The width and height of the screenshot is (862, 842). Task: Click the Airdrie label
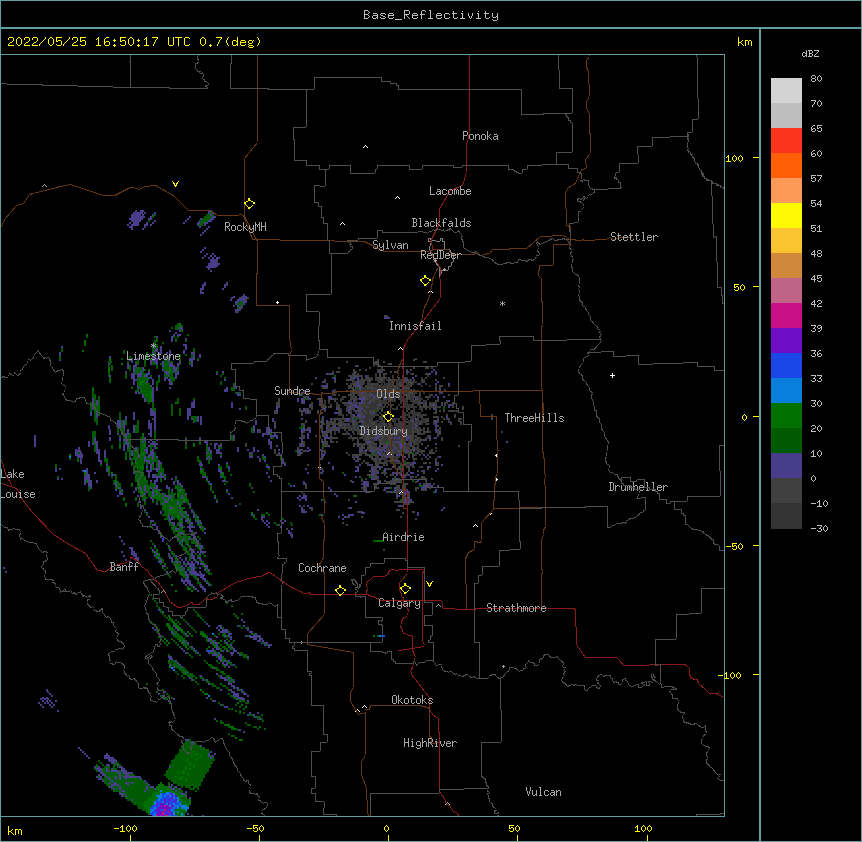(x=404, y=537)
